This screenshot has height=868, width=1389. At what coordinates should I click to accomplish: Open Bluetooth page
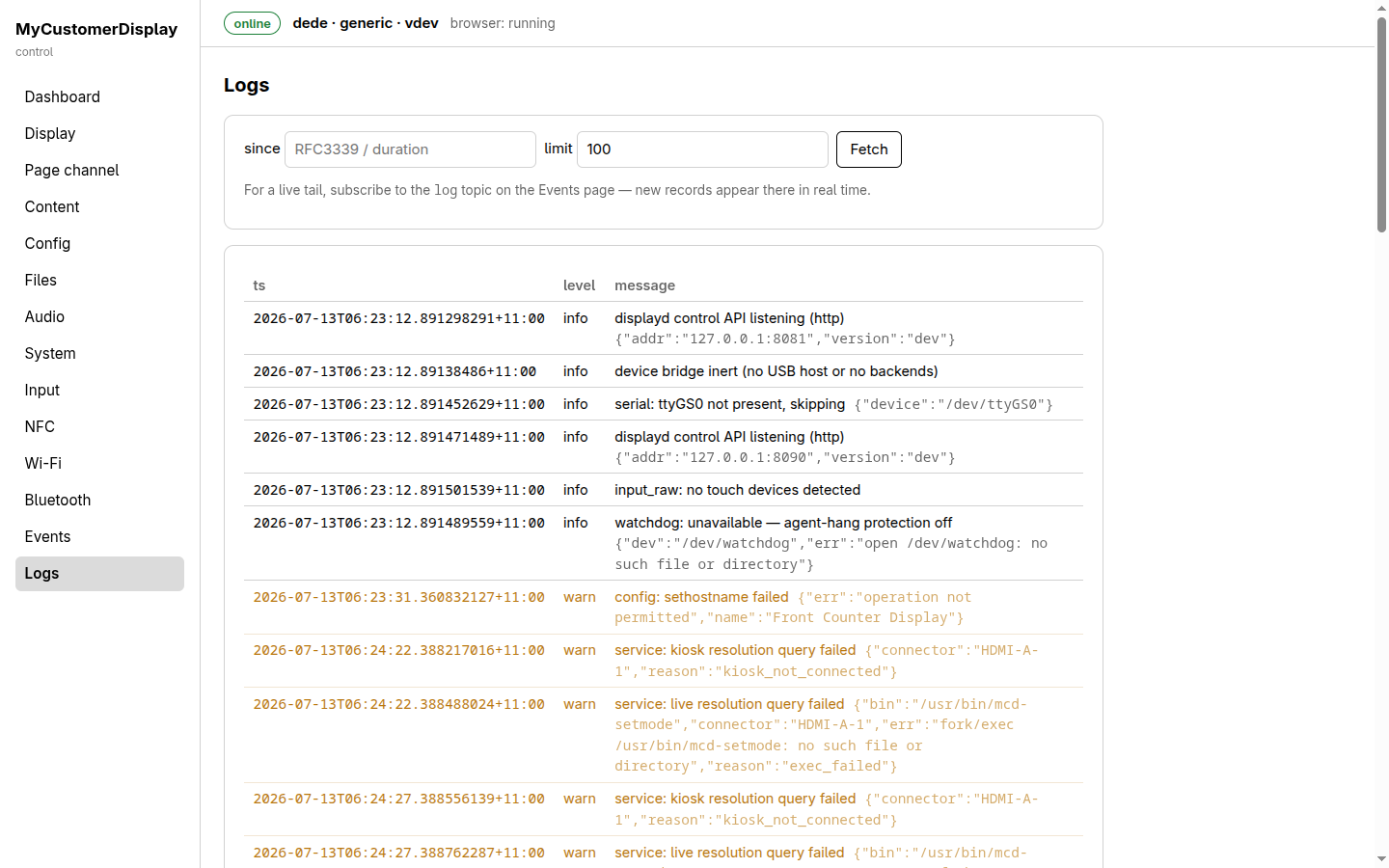(99, 500)
